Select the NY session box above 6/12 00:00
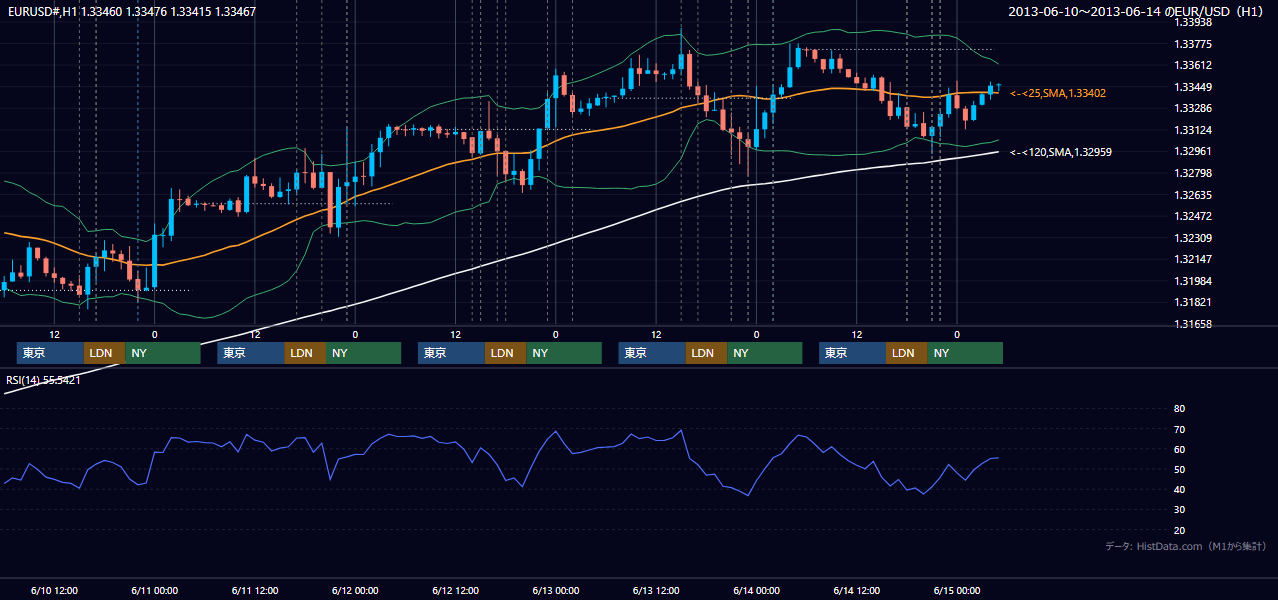The width and height of the screenshot is (1278, 600). click(364, 353)
